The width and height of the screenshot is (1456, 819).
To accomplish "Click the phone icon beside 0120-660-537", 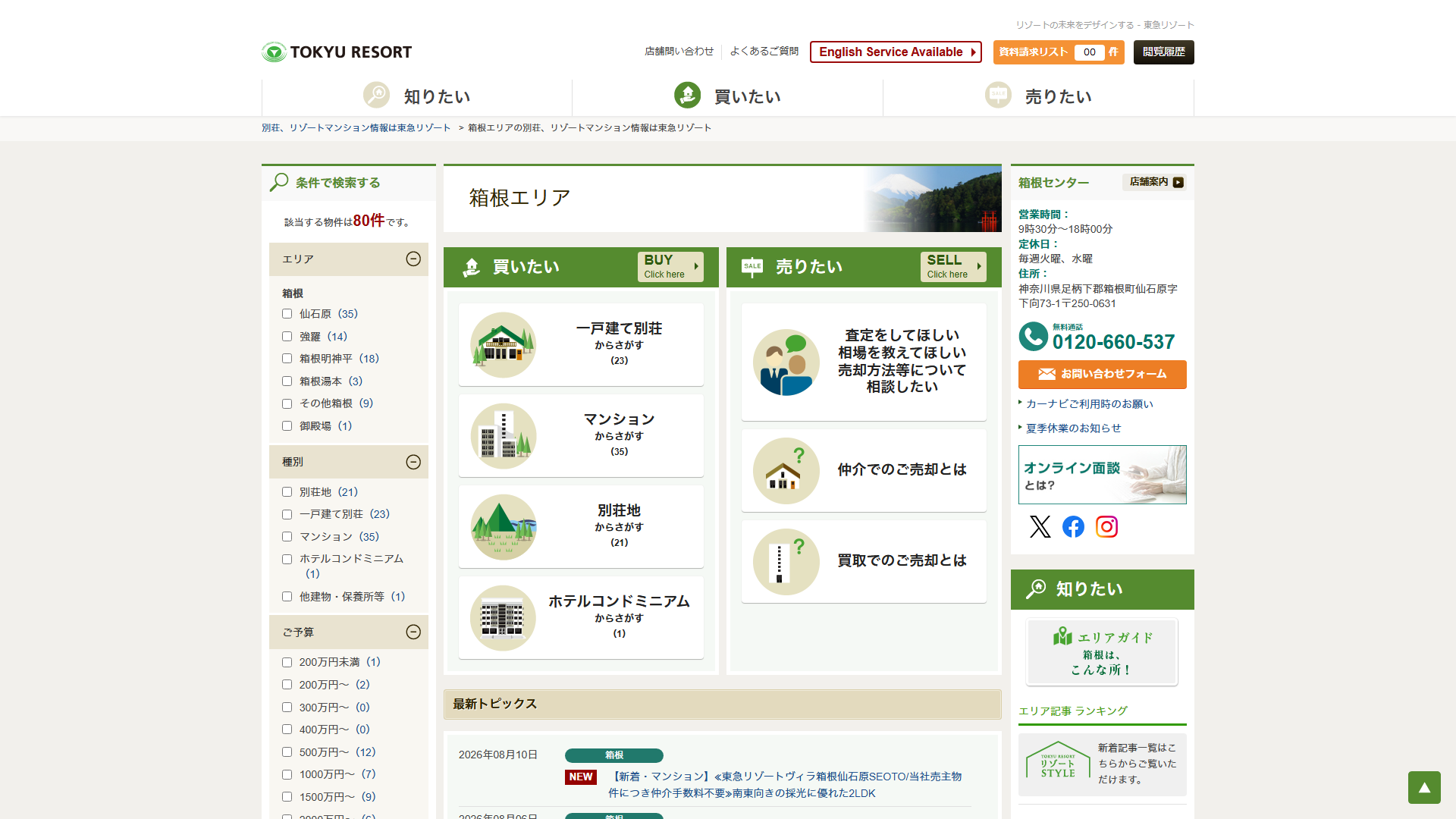I will tap(1033, 337).
